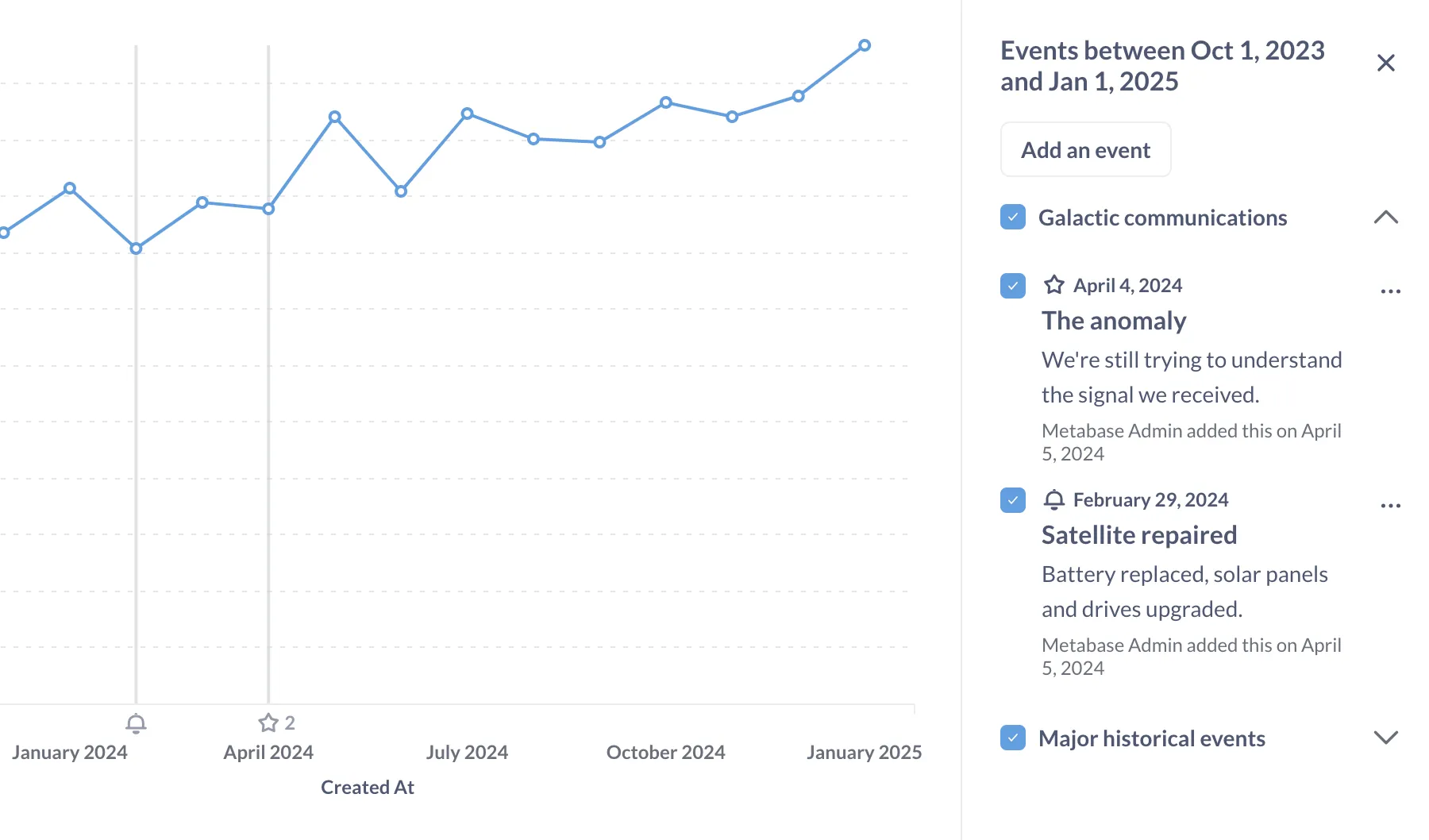Click the Add an event button

click(1085, 149)
